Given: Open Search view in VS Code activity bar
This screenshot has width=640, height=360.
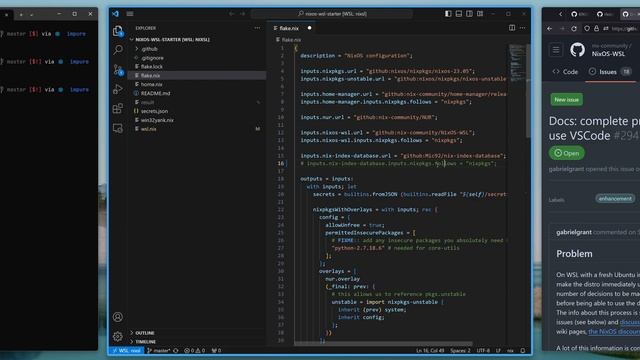Looking at the screenshot, I should point(118,49).
